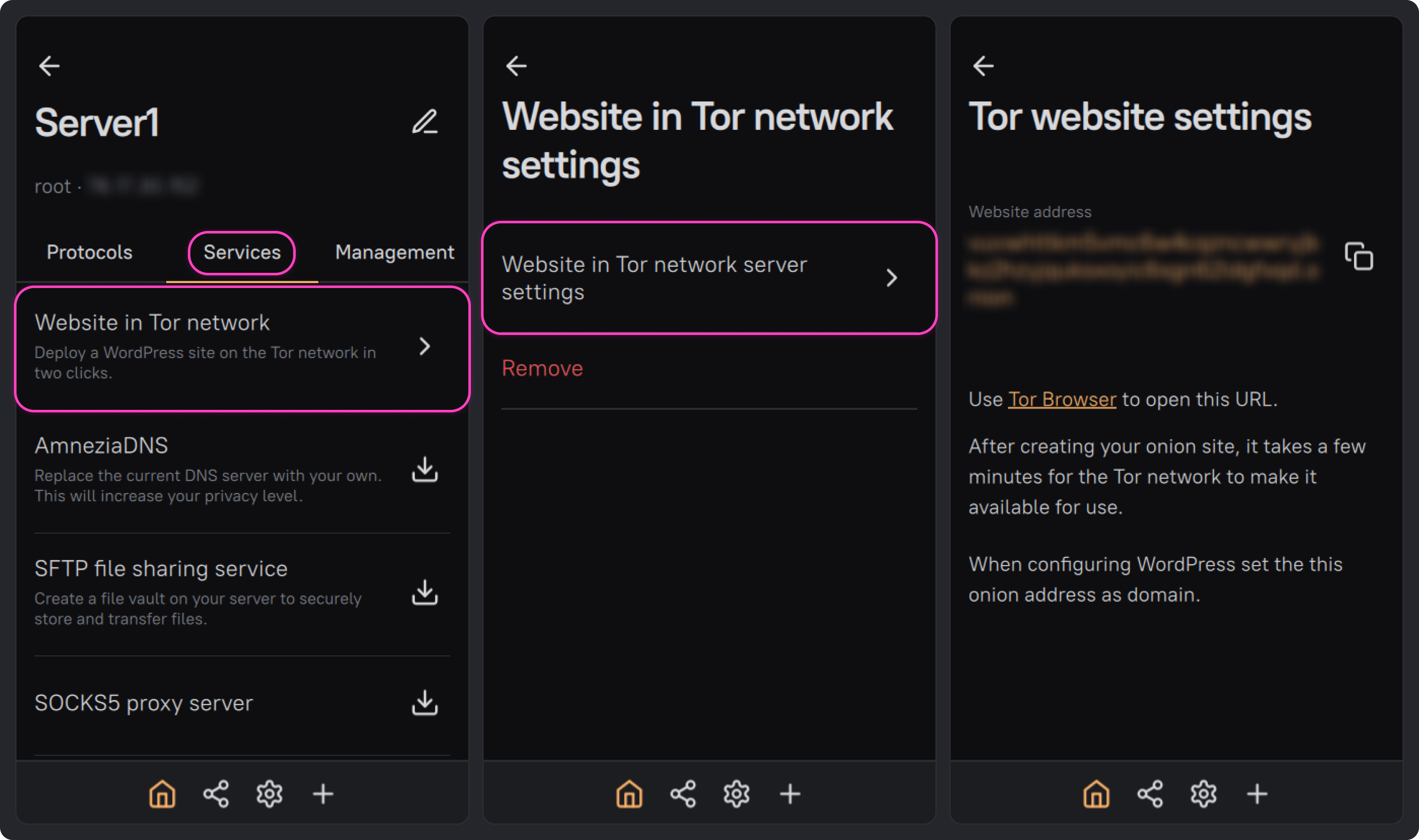This screenshot has width=1419, height=840.
Task: Tap plus icon in Tor website settings bar
Action: 1257,793
